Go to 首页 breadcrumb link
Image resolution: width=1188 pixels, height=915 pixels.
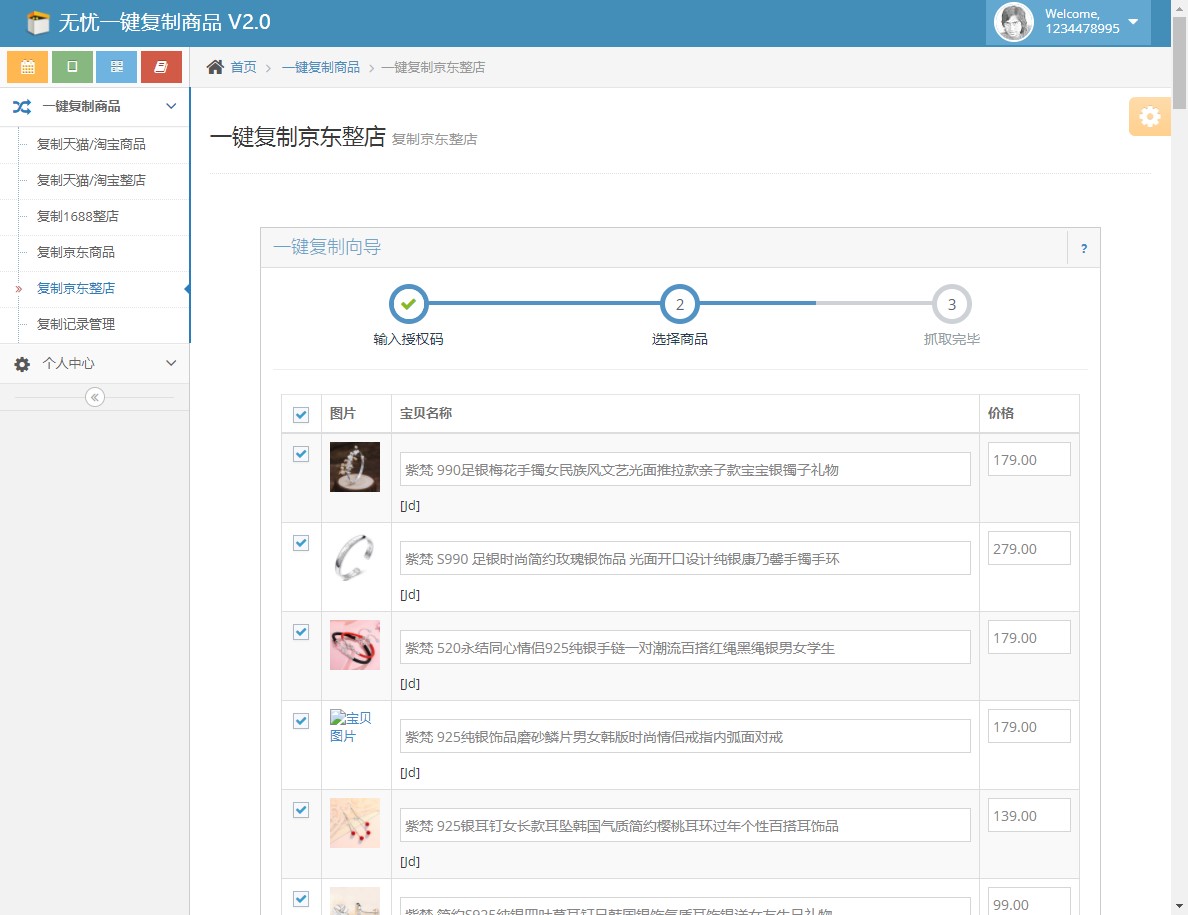(x=243, y=67)
